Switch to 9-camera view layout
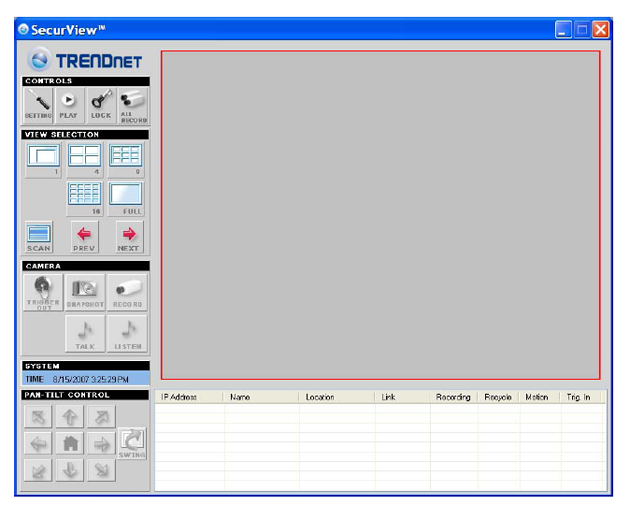Image resolution: width=630 pixels, height=506 pixels. click(x=126, y=160)
